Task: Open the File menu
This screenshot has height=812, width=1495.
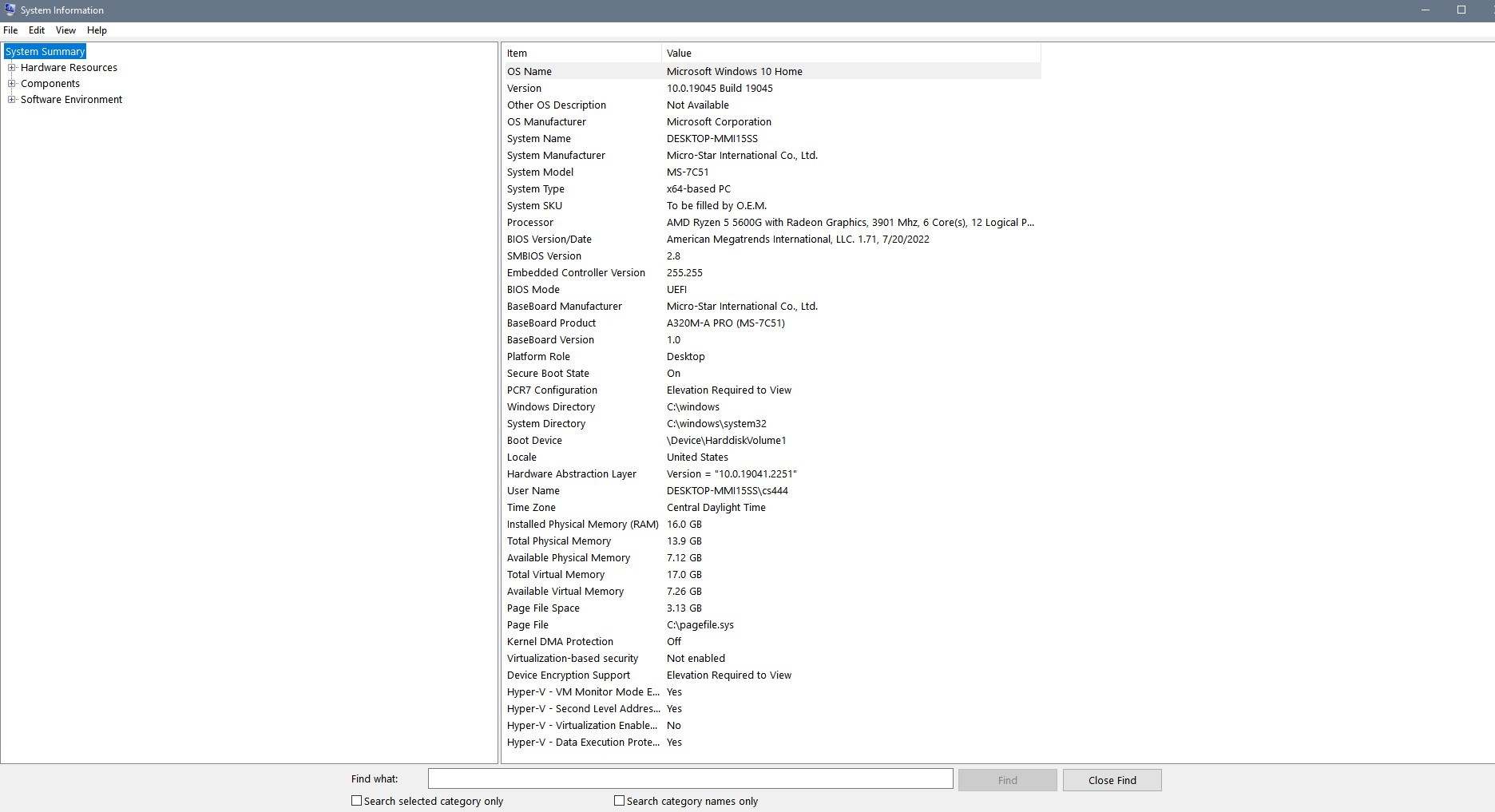Action: (10, 30)
